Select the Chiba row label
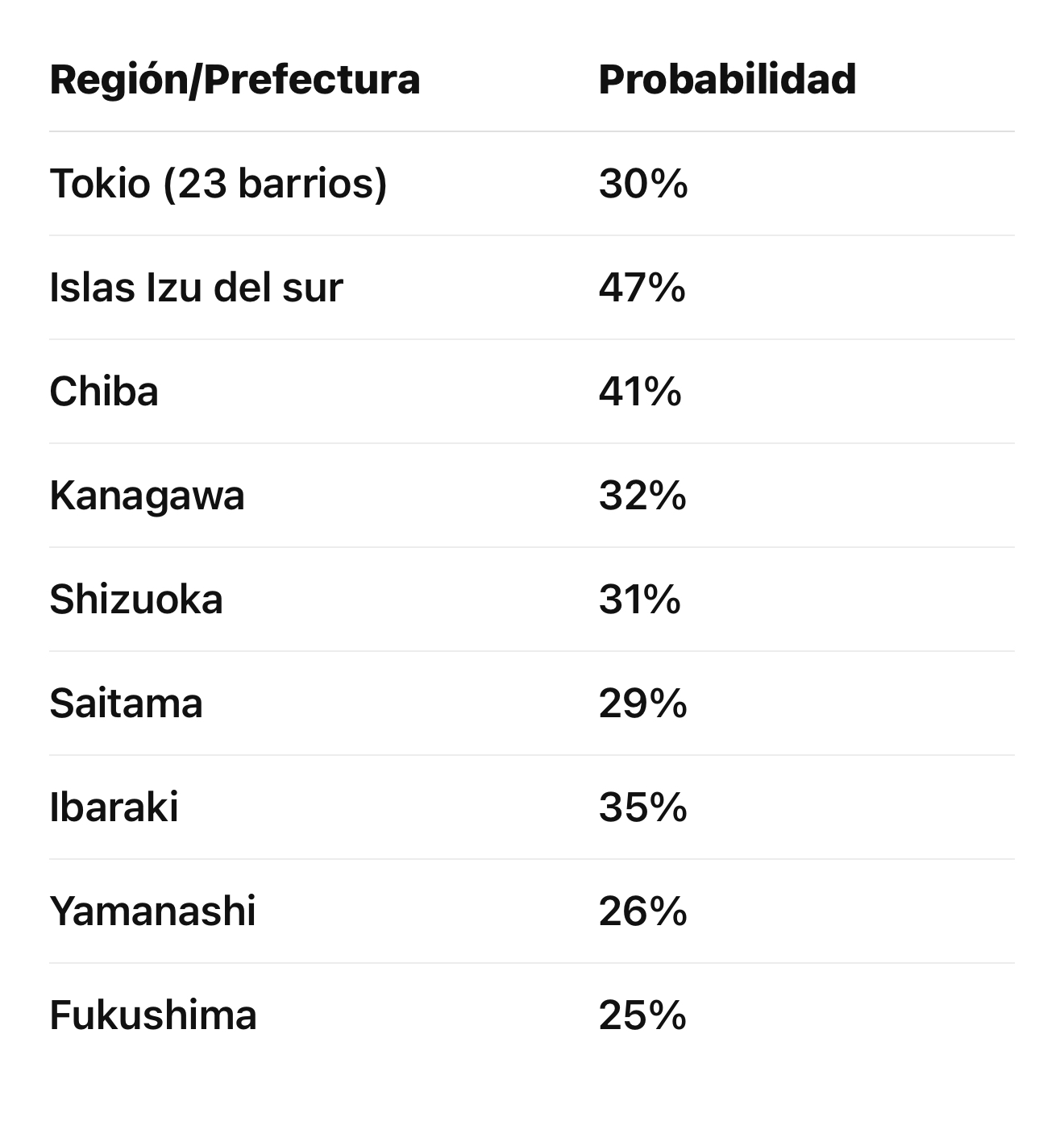This screenshot has width=1064, height=1125. (104, 392)
